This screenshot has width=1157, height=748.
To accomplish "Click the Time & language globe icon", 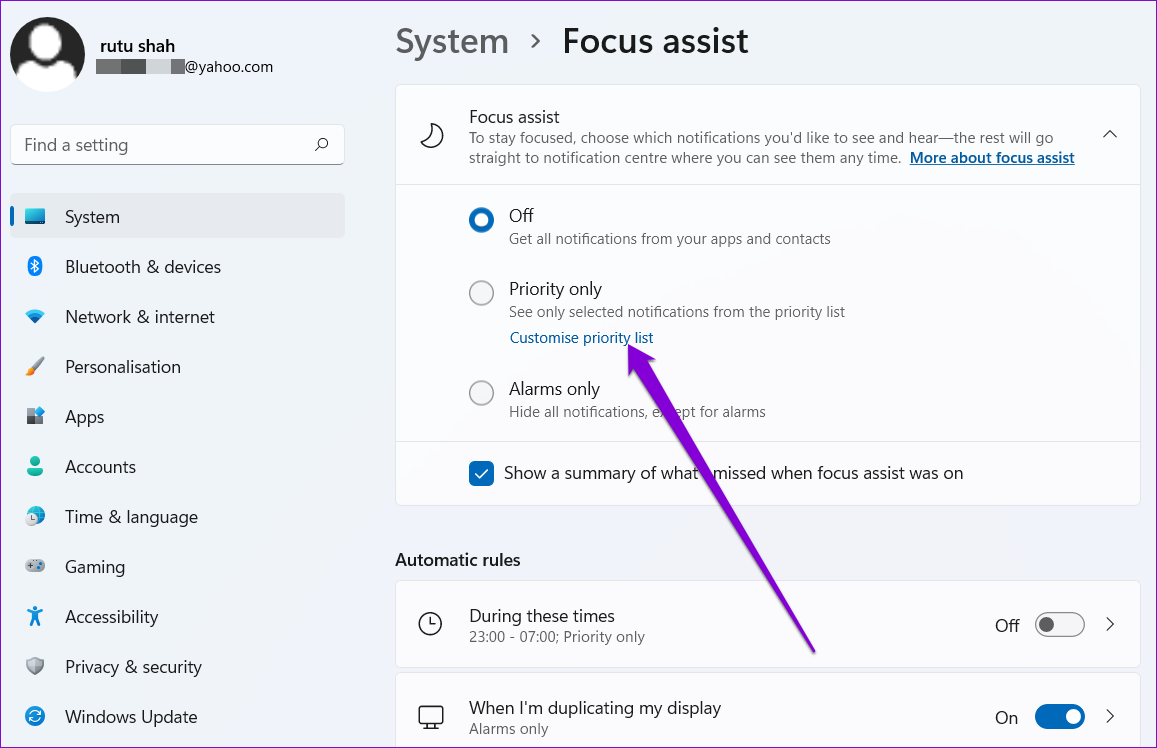I will pyautogui.click(x=35, y=516).
